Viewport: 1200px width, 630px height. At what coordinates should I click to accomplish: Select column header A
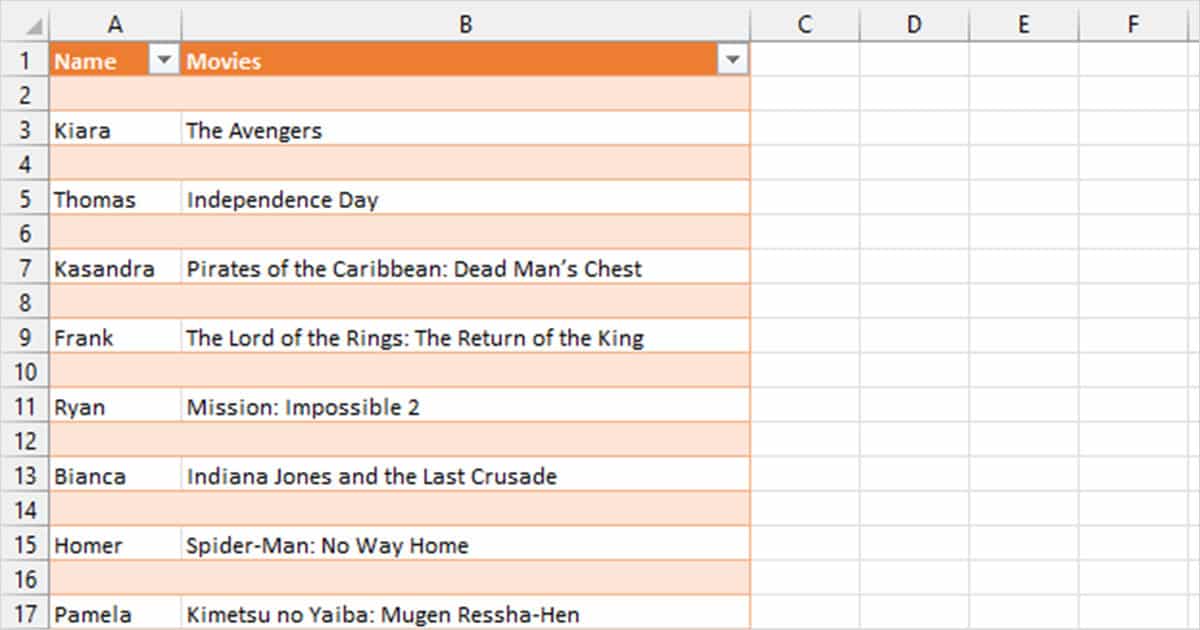[x=114, y=22]
